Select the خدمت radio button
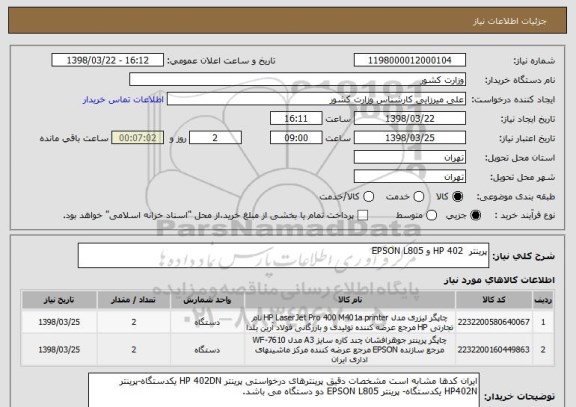Viewport: 576px width, 407px height. click(418, 197)
